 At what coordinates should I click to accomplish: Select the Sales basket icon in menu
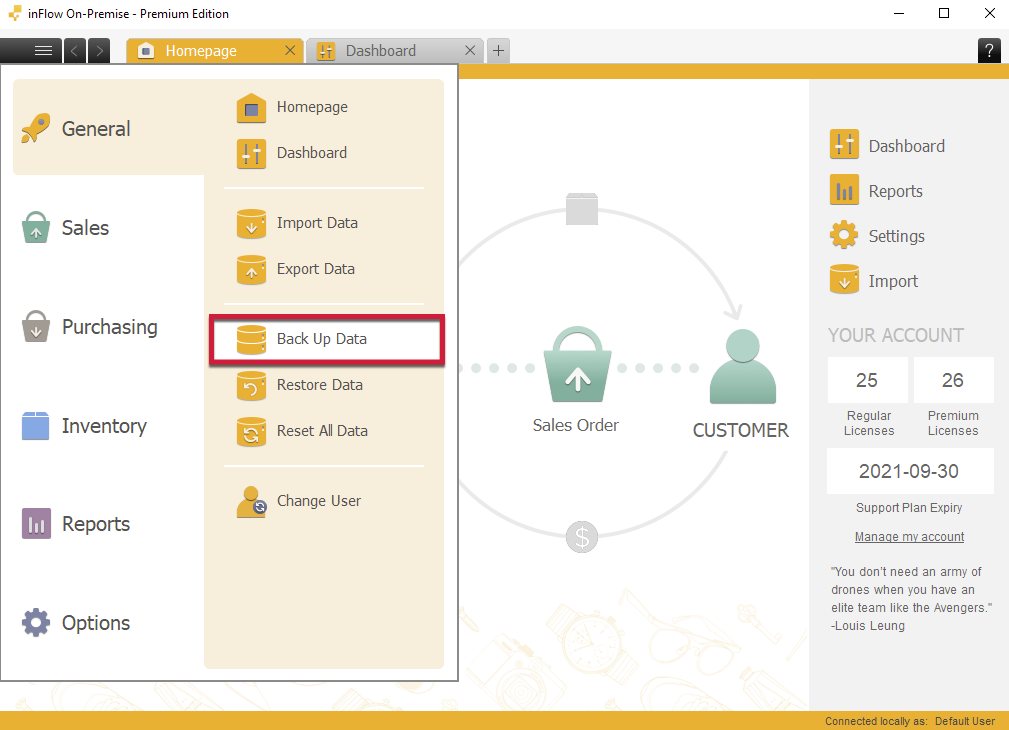(36, 227)
